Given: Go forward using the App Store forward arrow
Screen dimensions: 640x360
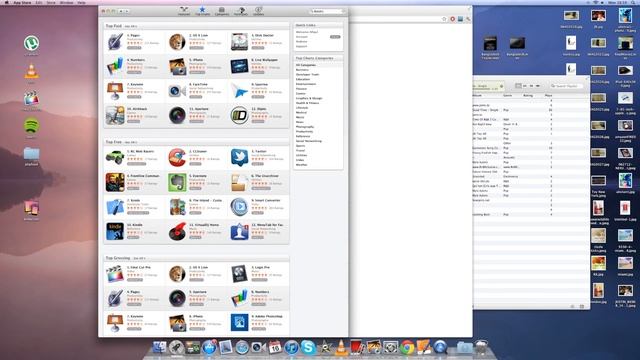Looking at the screenshot, I should [127, 11].
